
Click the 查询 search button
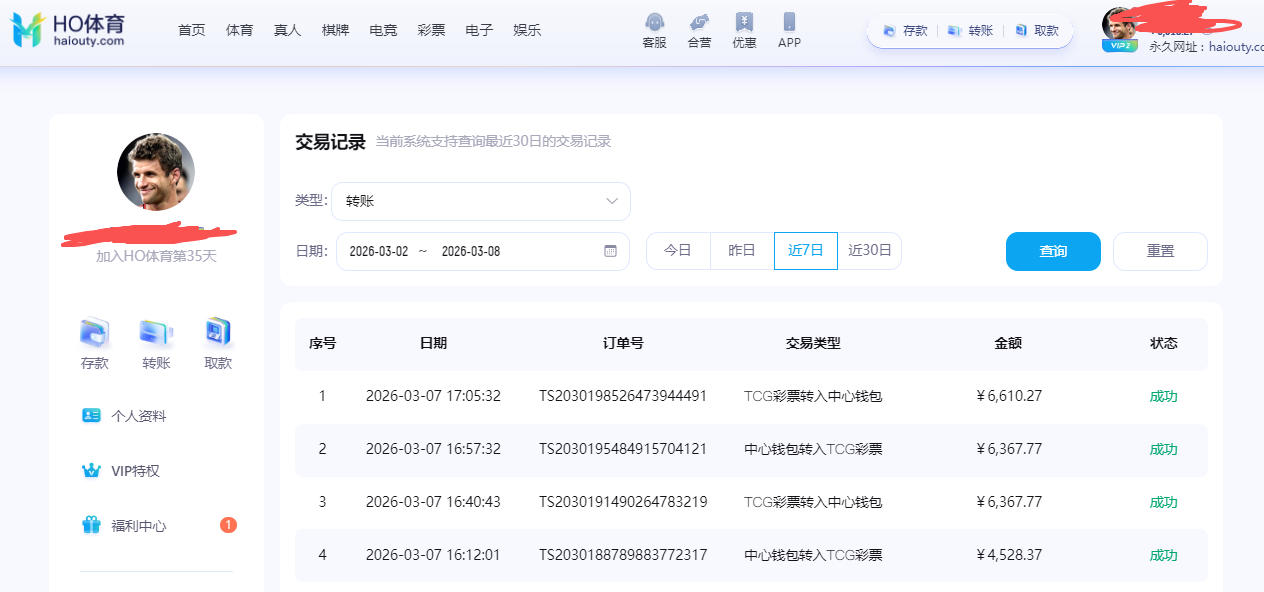(x=1053, y=251)
